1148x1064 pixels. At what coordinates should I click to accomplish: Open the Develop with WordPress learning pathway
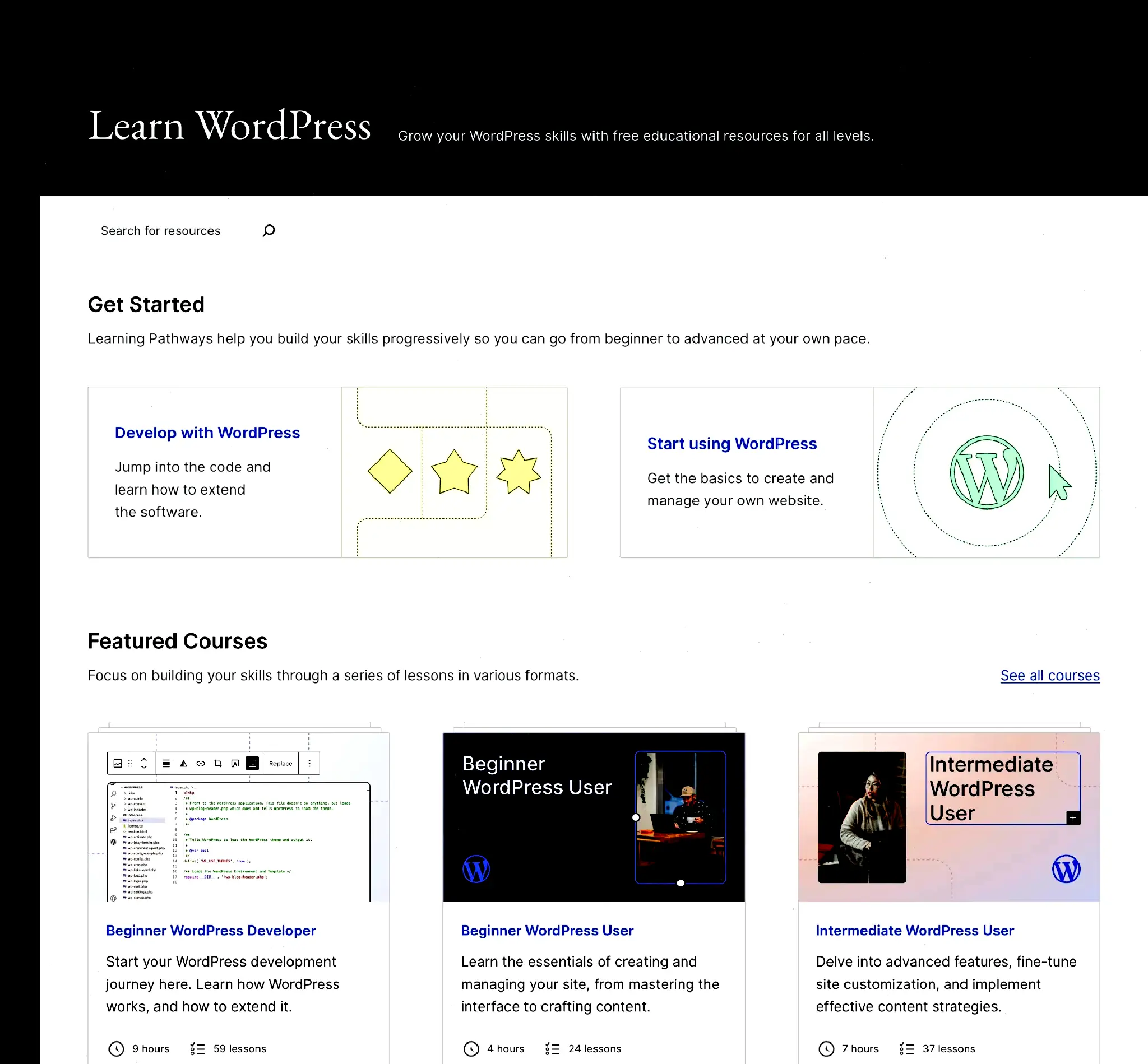pos(207,432)
